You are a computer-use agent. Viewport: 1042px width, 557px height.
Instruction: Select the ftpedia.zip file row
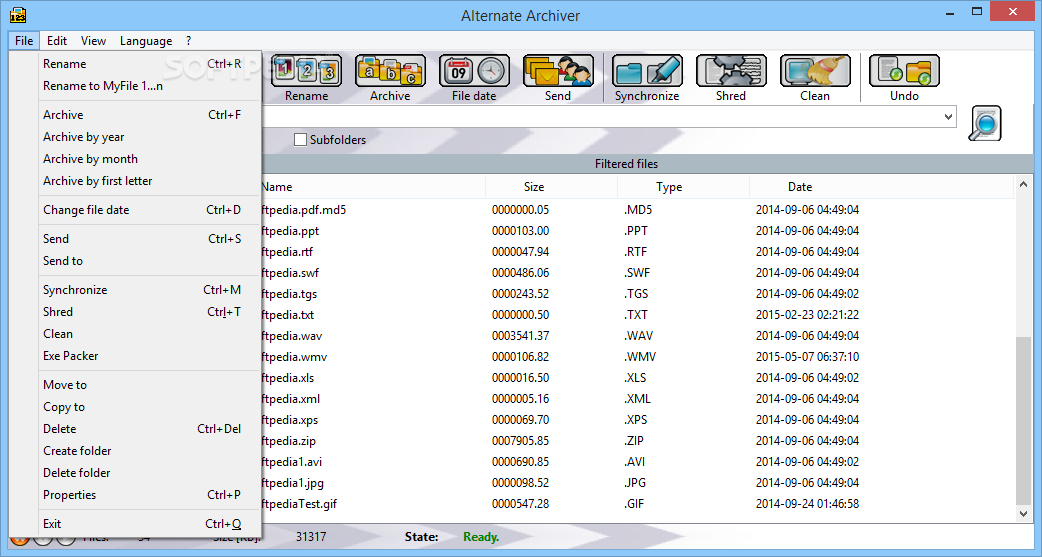[638, 441]
